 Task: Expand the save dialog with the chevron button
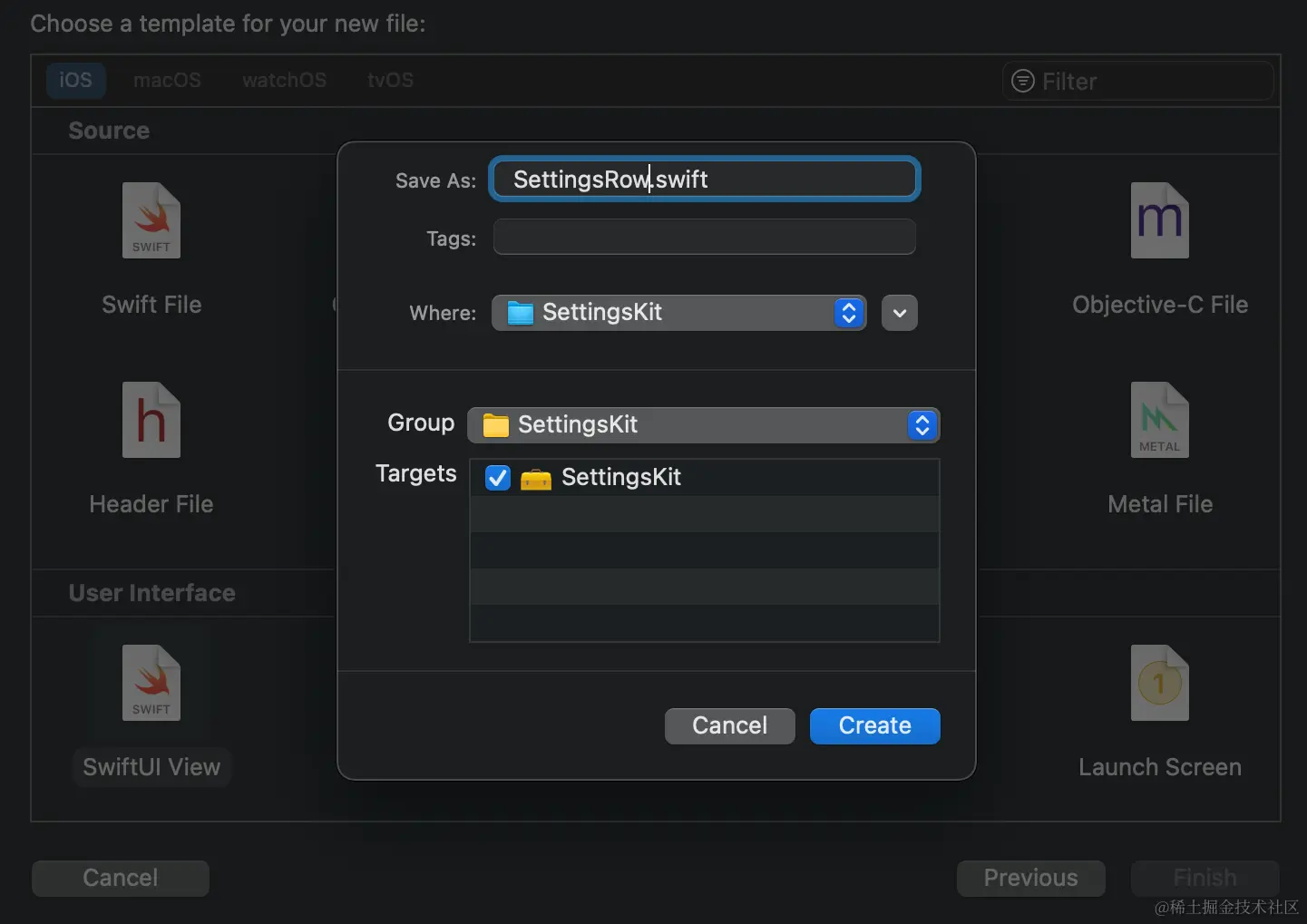click(x=899, y=312)
